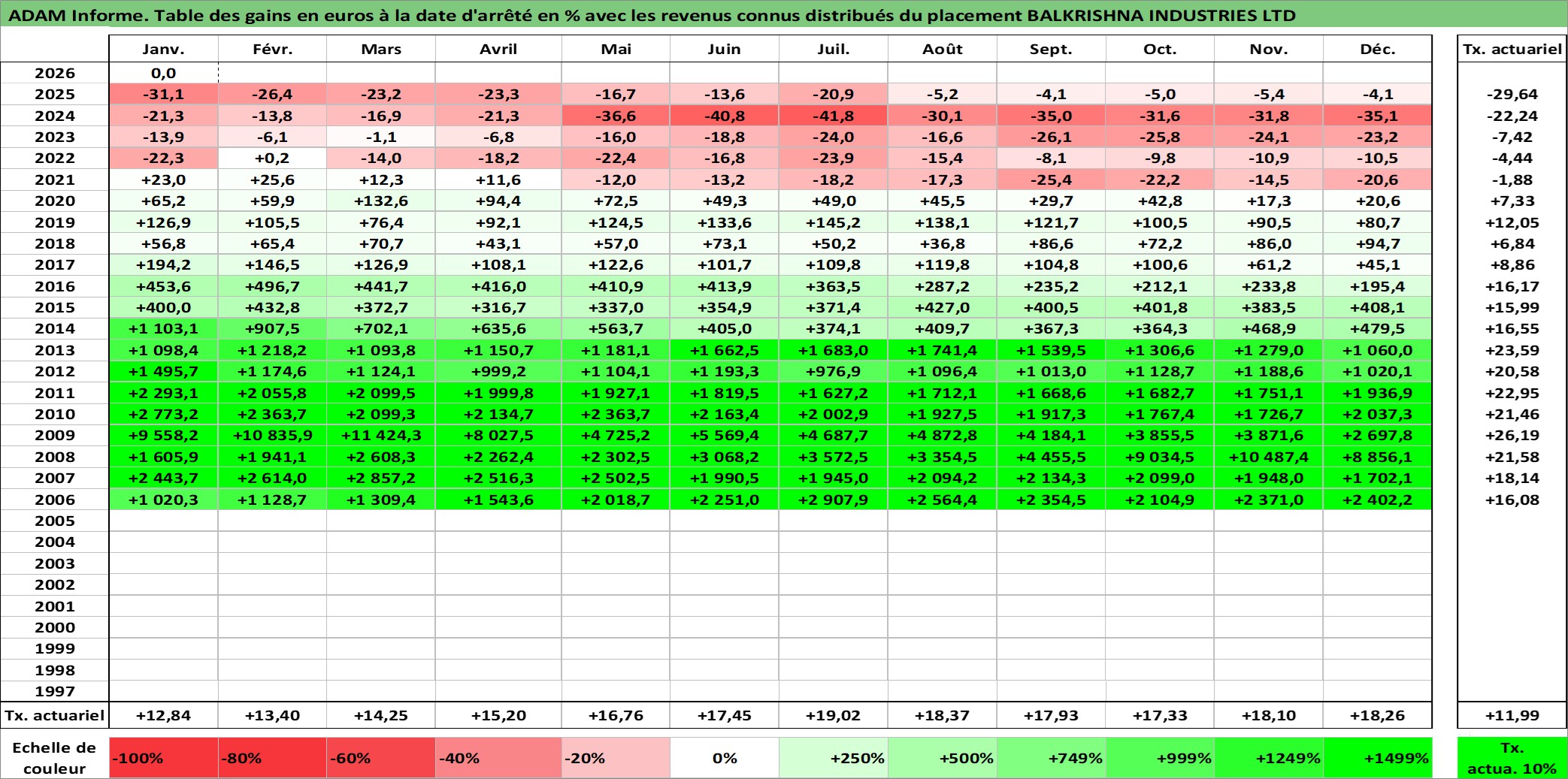Image resolution: width=1568 pixels, height=779 pixels.
Task: Click the +496,7 cell in February 2016
Action: pyautogui.click(x=273, y=286)
